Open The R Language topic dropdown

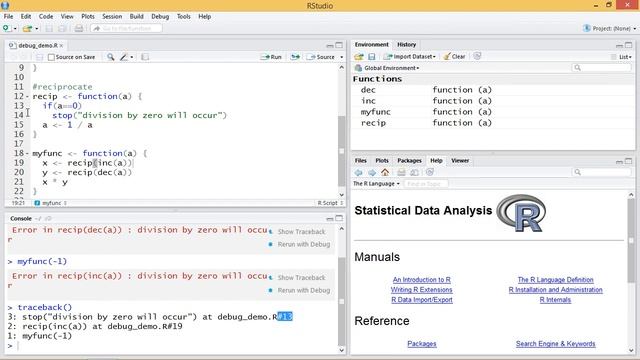[x=376, y=184]
